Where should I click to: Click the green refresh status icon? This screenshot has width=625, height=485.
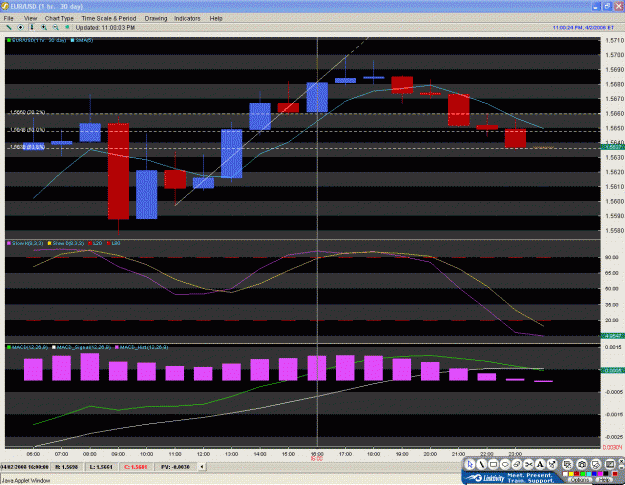click(67, 27)
